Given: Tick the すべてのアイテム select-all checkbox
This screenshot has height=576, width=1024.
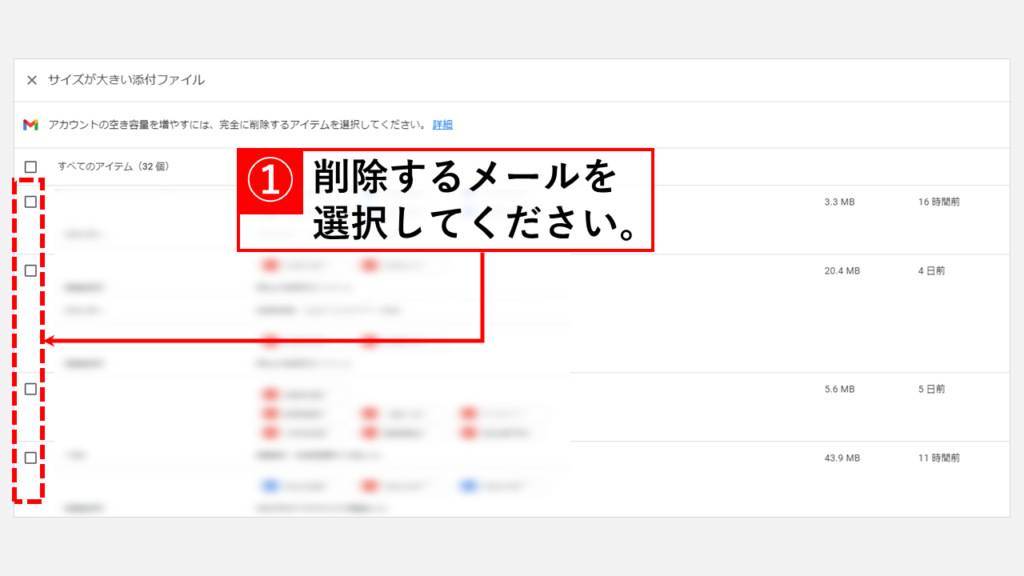Looking at the screenshot, I should coord(31,167).
